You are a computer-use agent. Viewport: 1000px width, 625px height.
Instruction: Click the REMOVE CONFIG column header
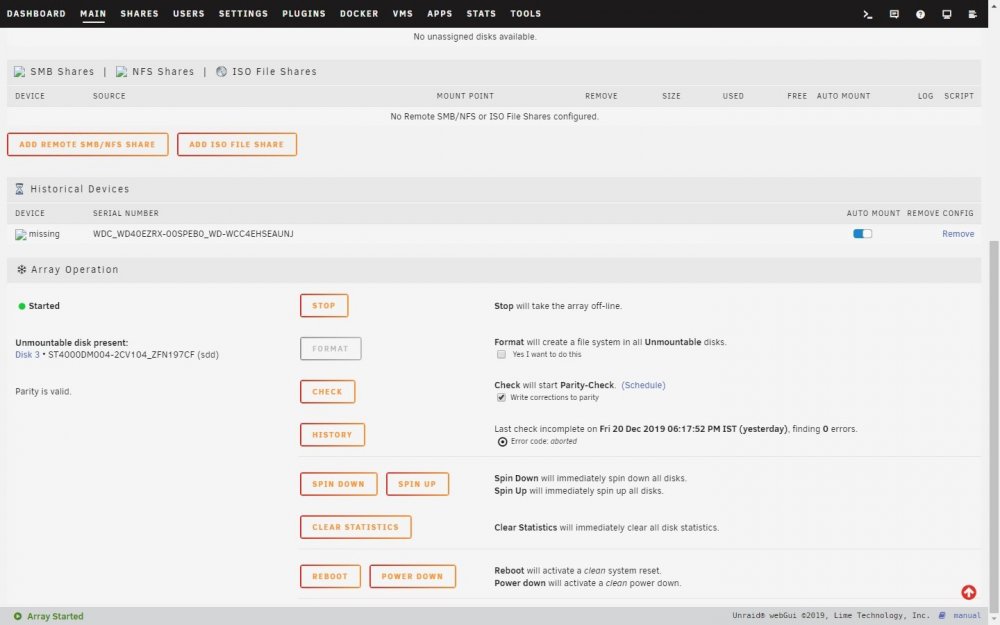(940, 214)
